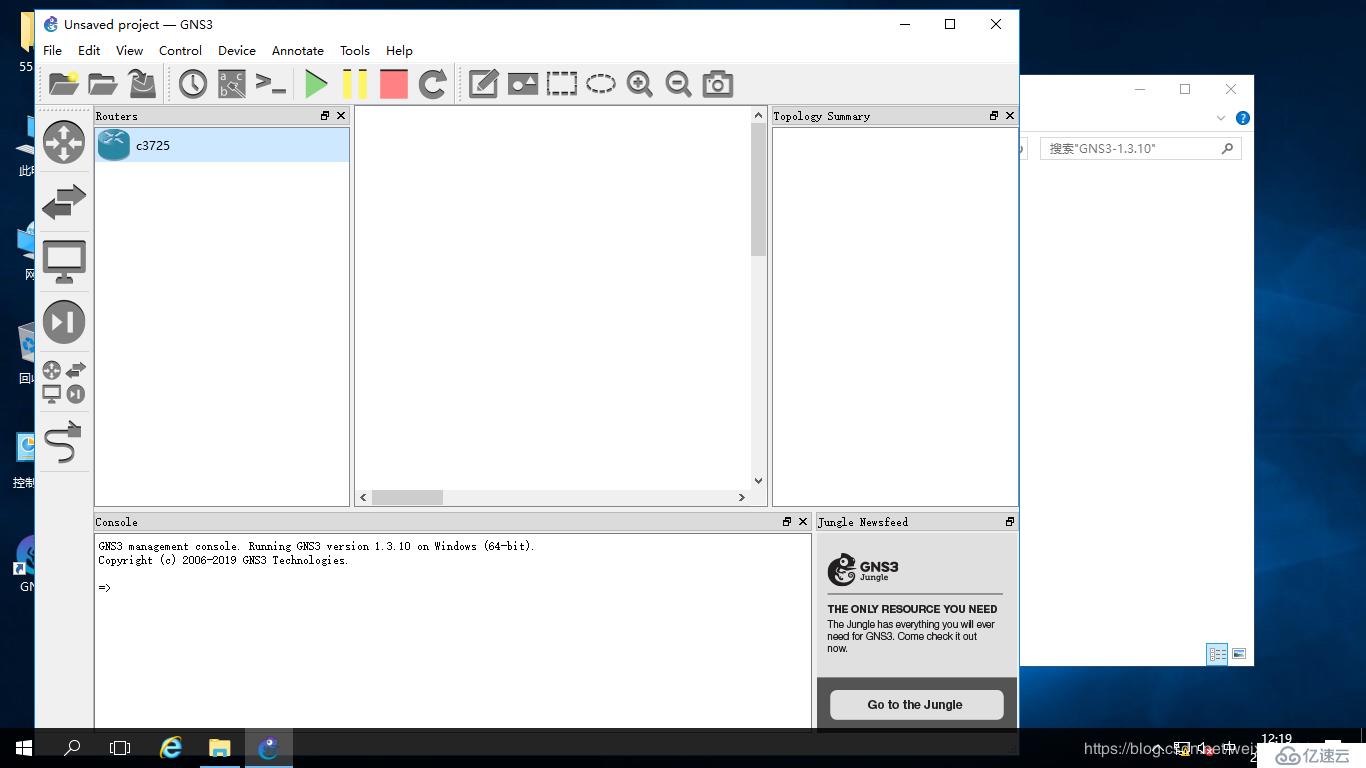Open the Control menu
The height and width of the screenshot is (768, 1366).
[180, 50]
